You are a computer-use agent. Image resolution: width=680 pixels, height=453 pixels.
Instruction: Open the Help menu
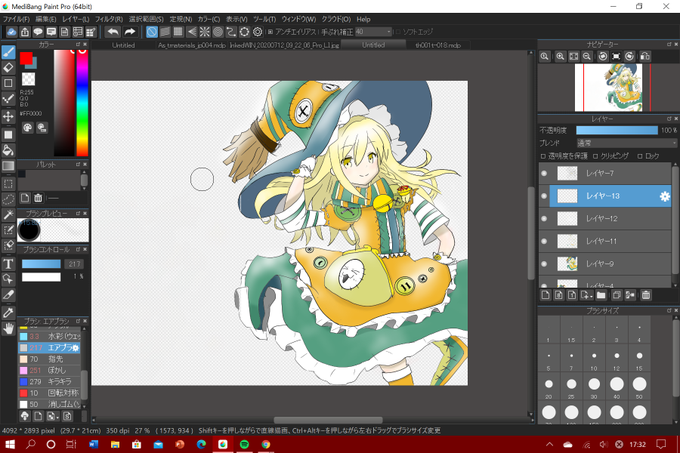pyautogui.click(x=363, y=19)
